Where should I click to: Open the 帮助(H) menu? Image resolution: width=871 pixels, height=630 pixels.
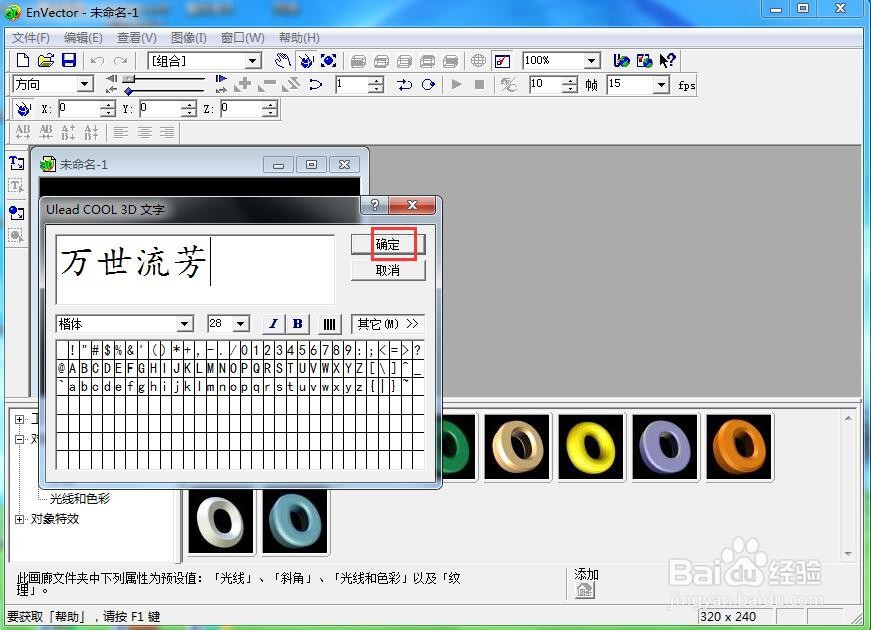pyautogui.click(x=299, y=38)
